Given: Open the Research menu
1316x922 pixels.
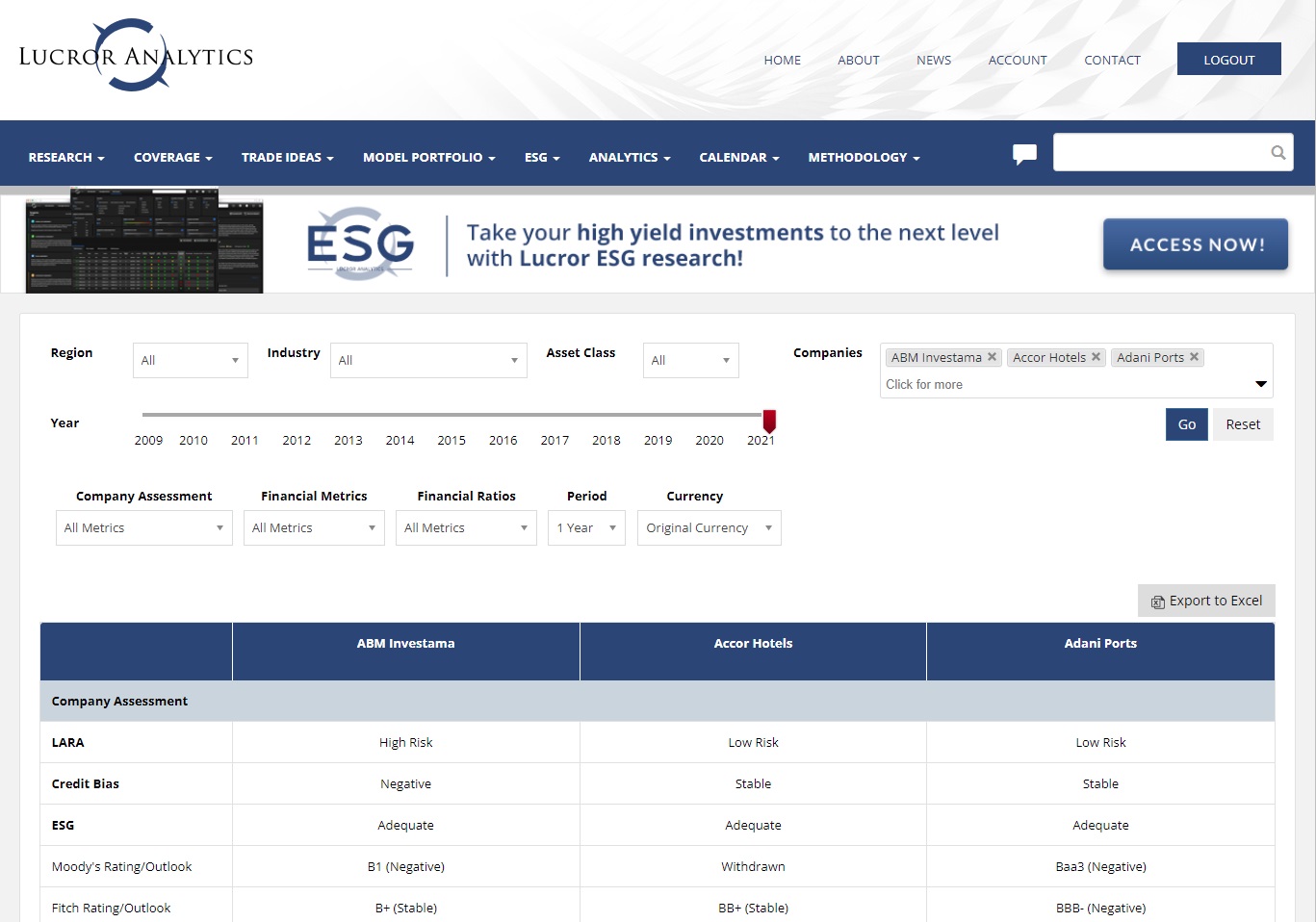Looking at the screenshot, I should click(x=66, y=157).
